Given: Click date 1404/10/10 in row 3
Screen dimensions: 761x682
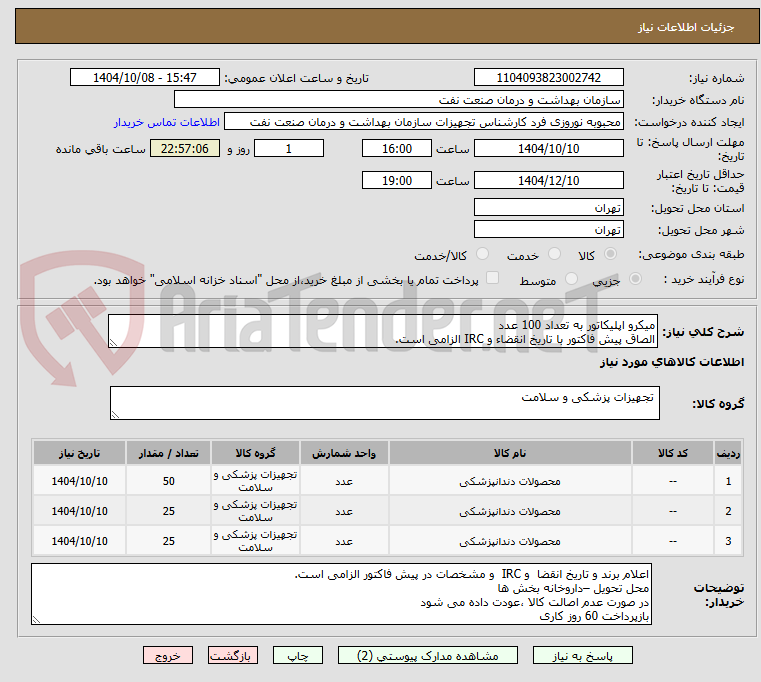Looking at the screenshot, I should click(80, 541).
